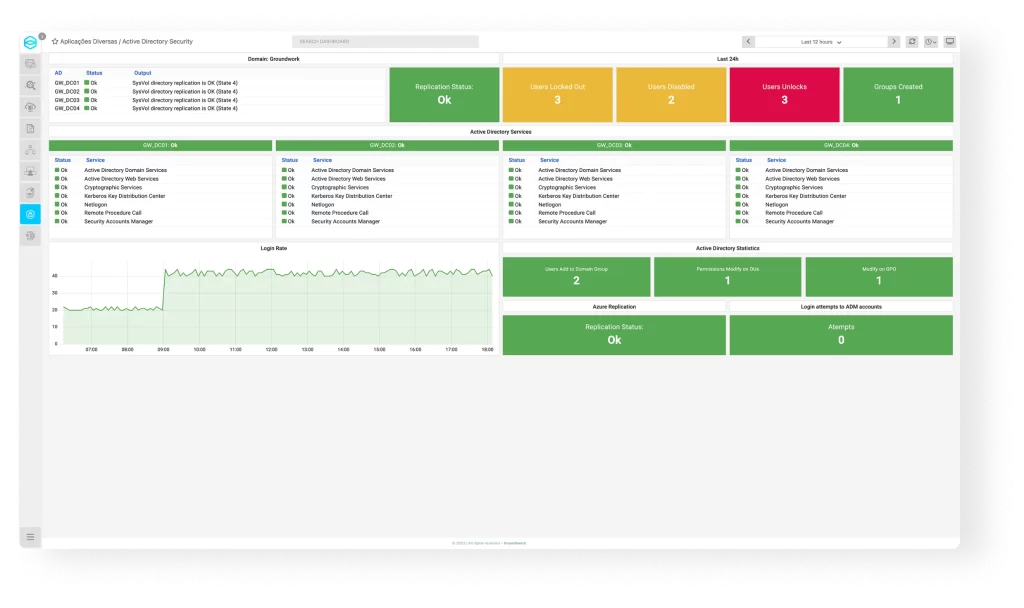Screen dimensions: 1024x608
Task: Click the red Users Unlocks tile
Action: [x=784, y=95]
